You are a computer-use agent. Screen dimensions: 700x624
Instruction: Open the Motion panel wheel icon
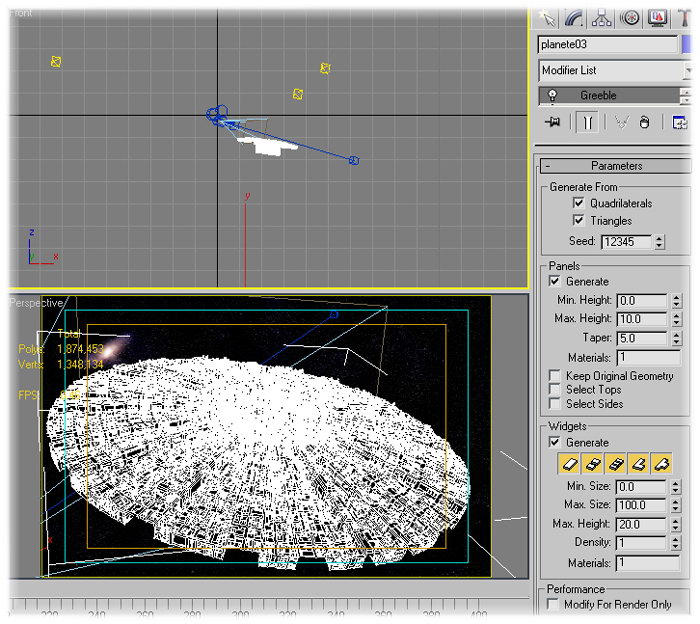pos(630,17)
